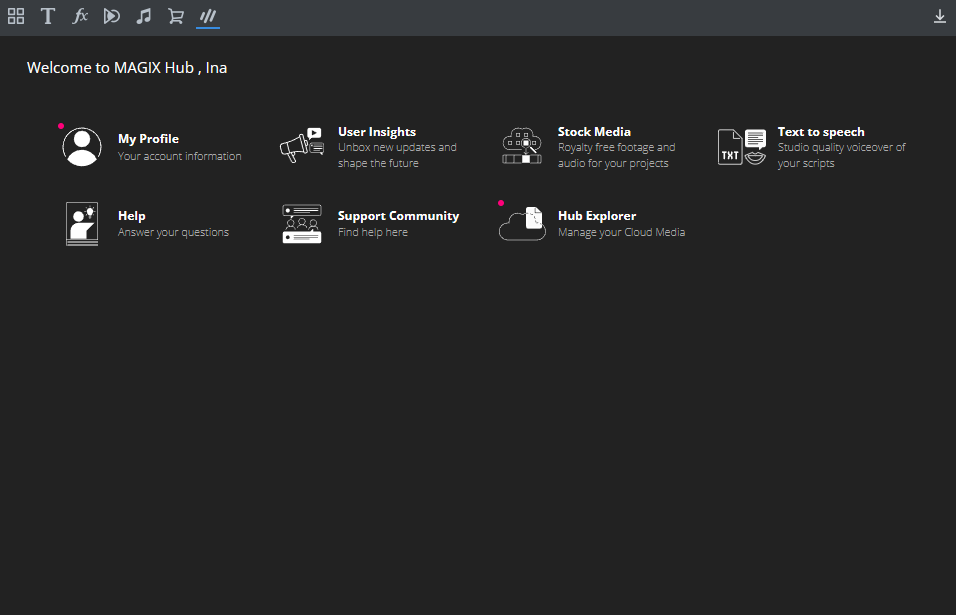Click the User Insights megaphone icon
This screenshot has height=615, width=956.
coord(302,147)
